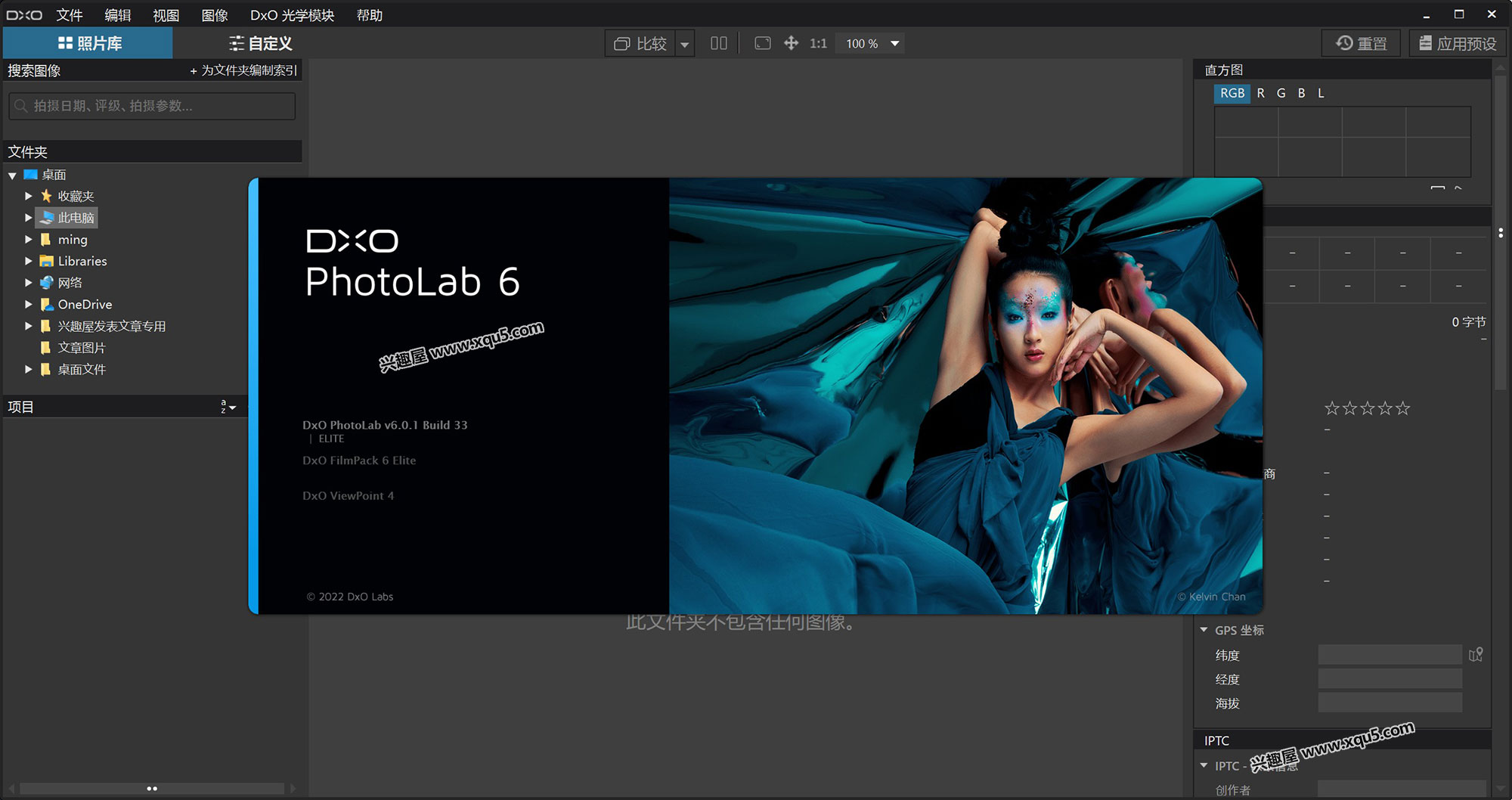
Task: Click the Libraries folder icon
Action: pyautogui.click(x=46, y=261)
